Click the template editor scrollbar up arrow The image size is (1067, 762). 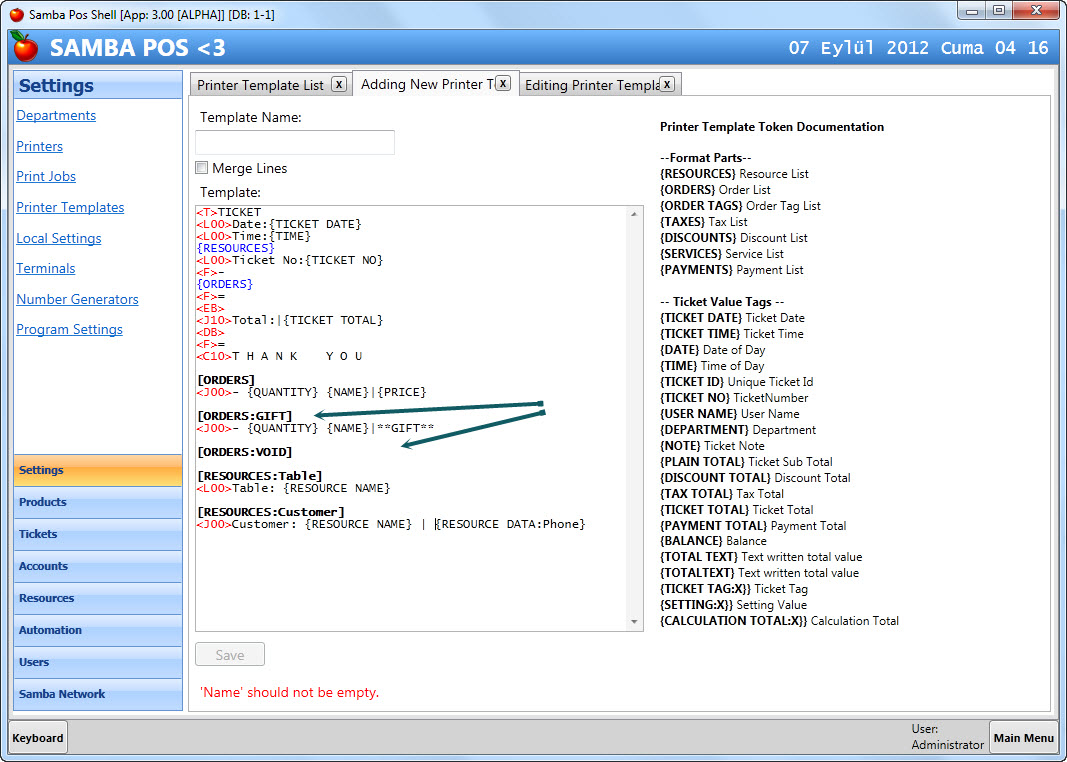point(634,214)
